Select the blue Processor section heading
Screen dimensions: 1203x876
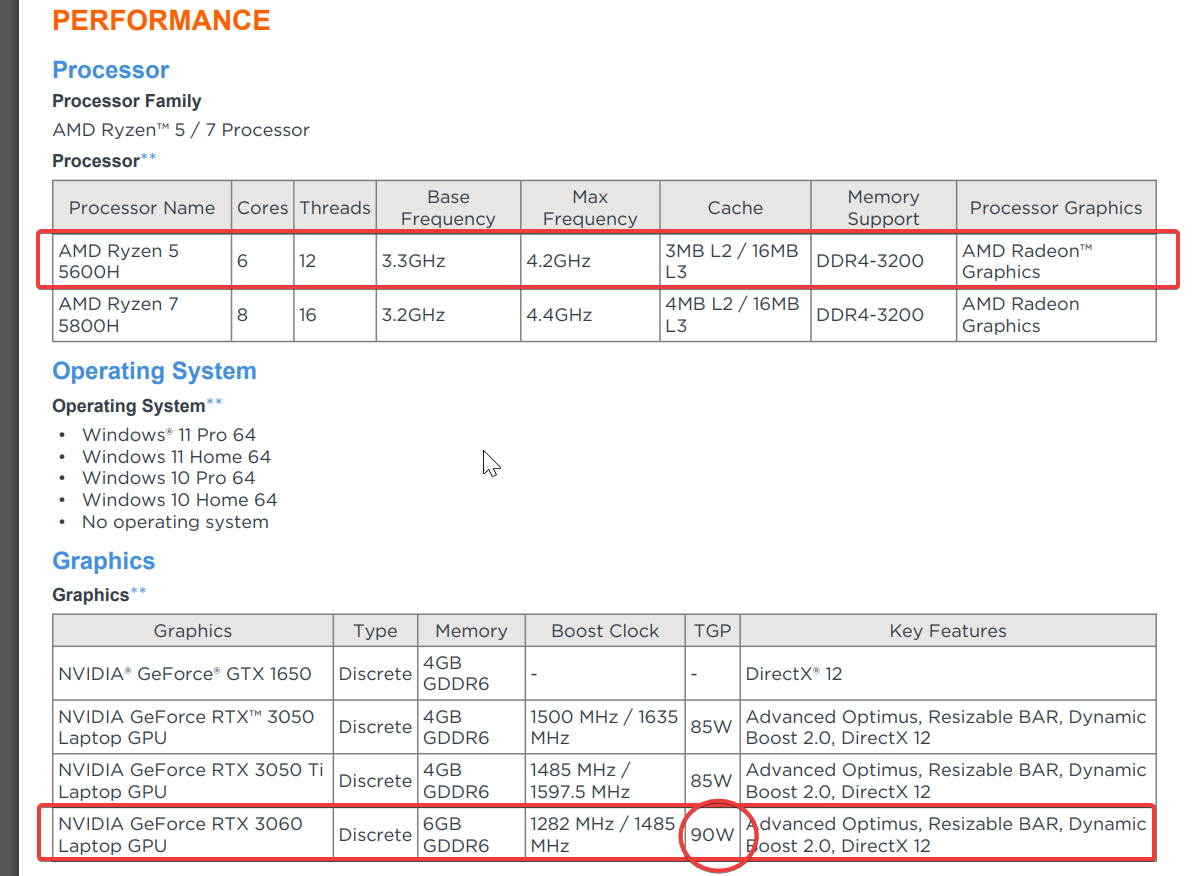click(110, 70)
